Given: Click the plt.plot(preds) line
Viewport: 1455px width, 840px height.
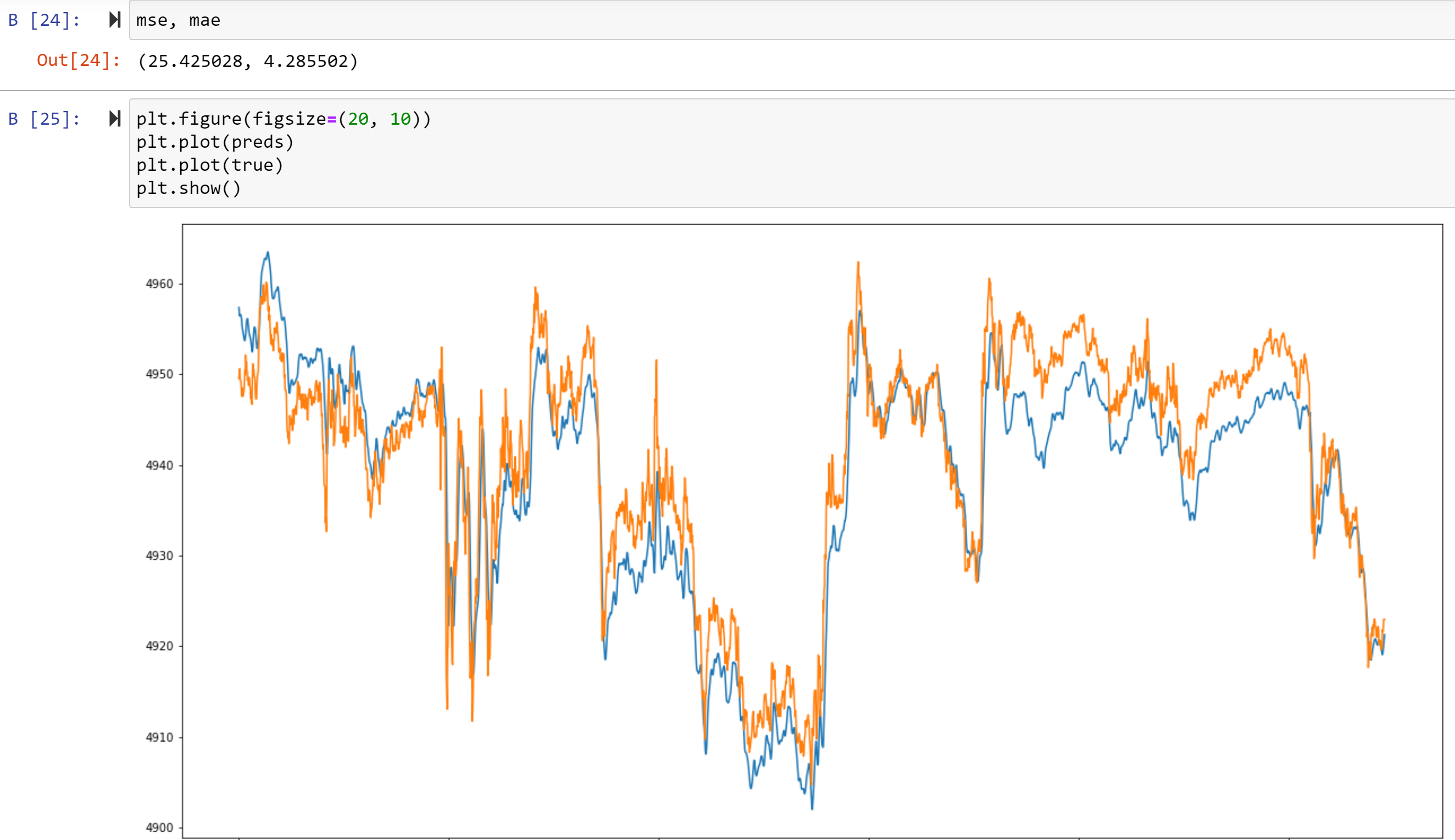Looking at the screenshot, I should click(215, 142).
